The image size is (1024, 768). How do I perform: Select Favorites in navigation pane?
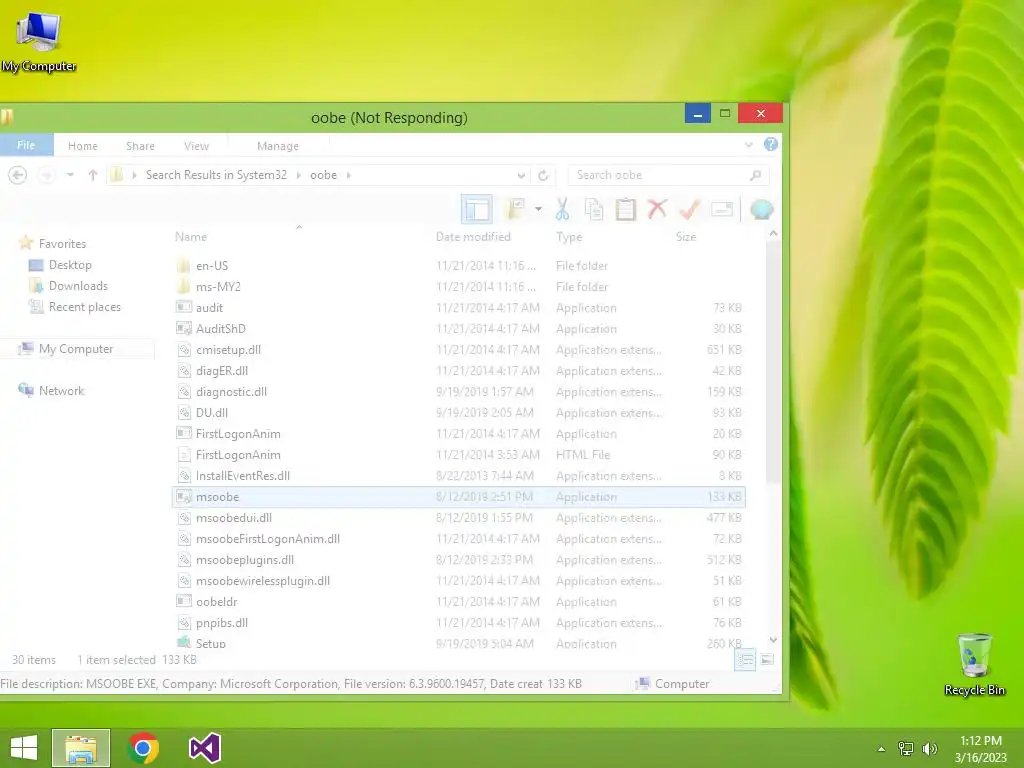pos(62,244)
